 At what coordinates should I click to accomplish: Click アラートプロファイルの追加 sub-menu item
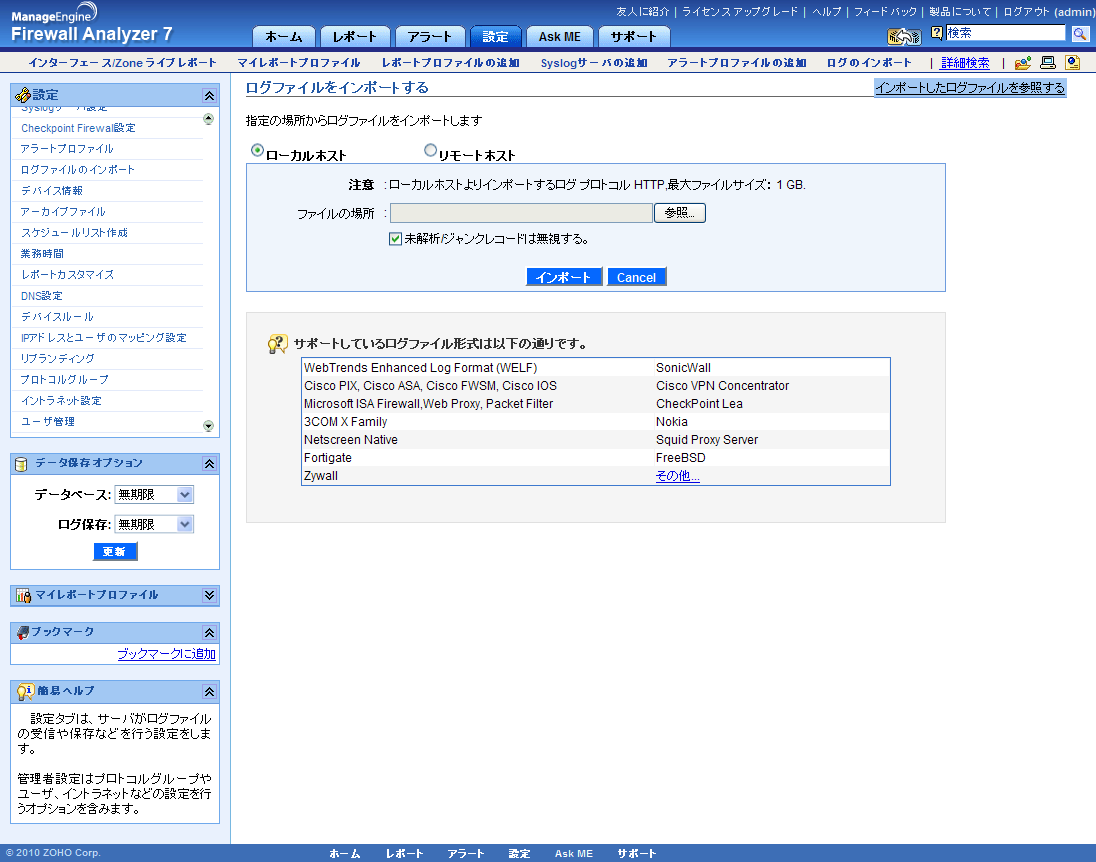(737, 63)
